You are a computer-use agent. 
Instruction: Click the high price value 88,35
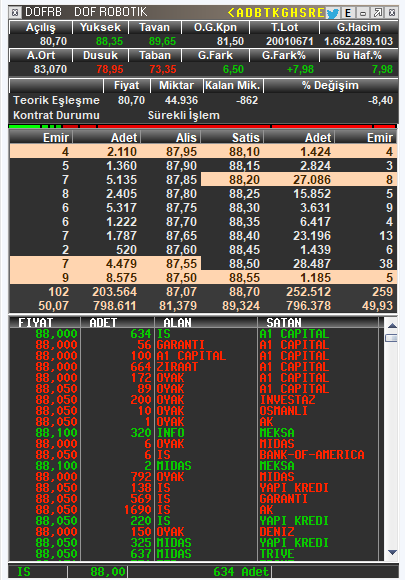coord(109,41)
